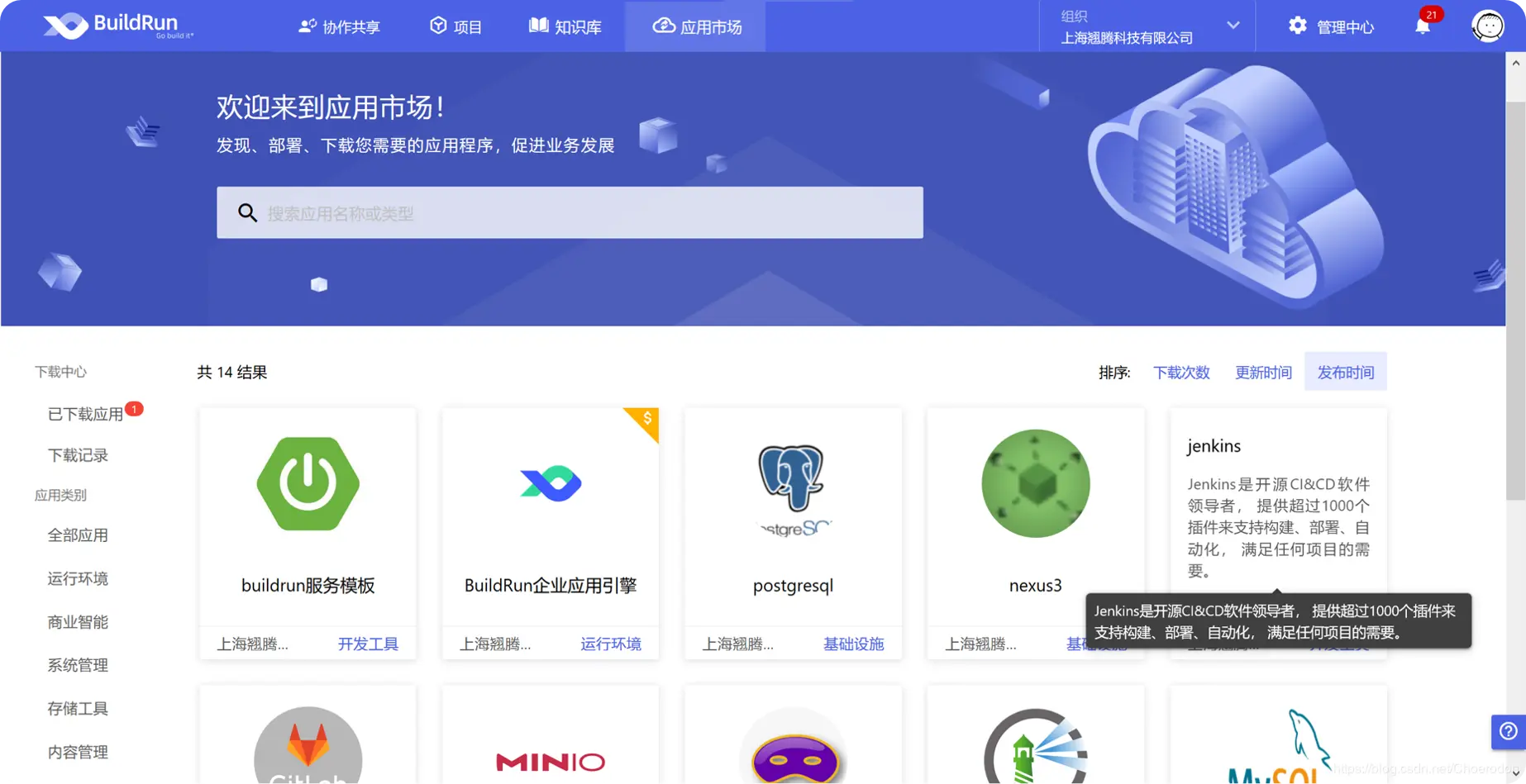Image resolution: width=1526 pixels, height=784 pixels.
Task: Open the 知识库 menu
Action: click(565, 26)
